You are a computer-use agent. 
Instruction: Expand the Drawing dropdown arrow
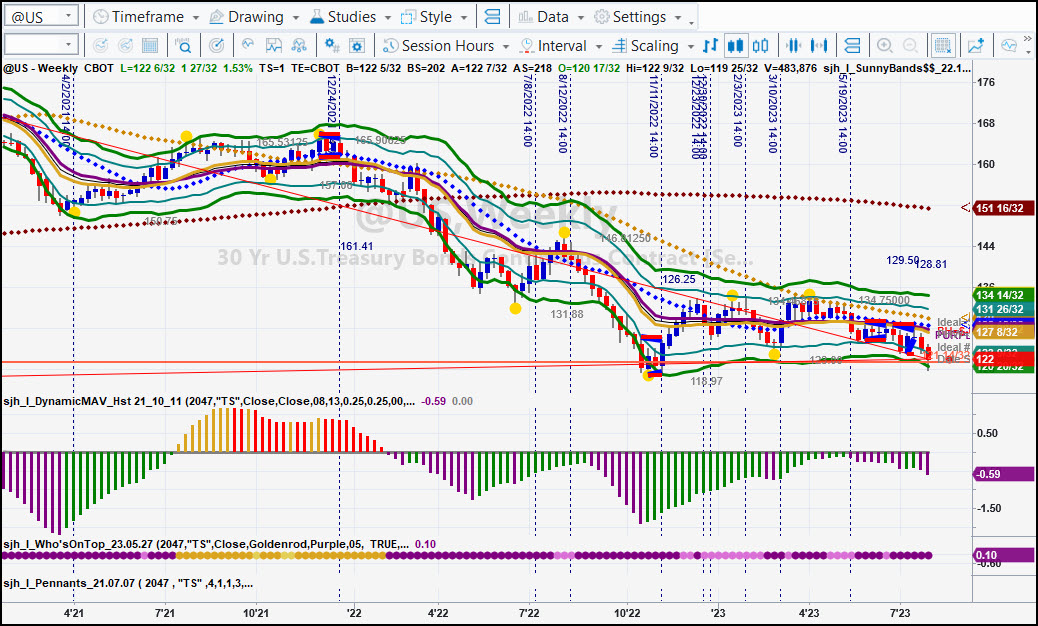296,17
